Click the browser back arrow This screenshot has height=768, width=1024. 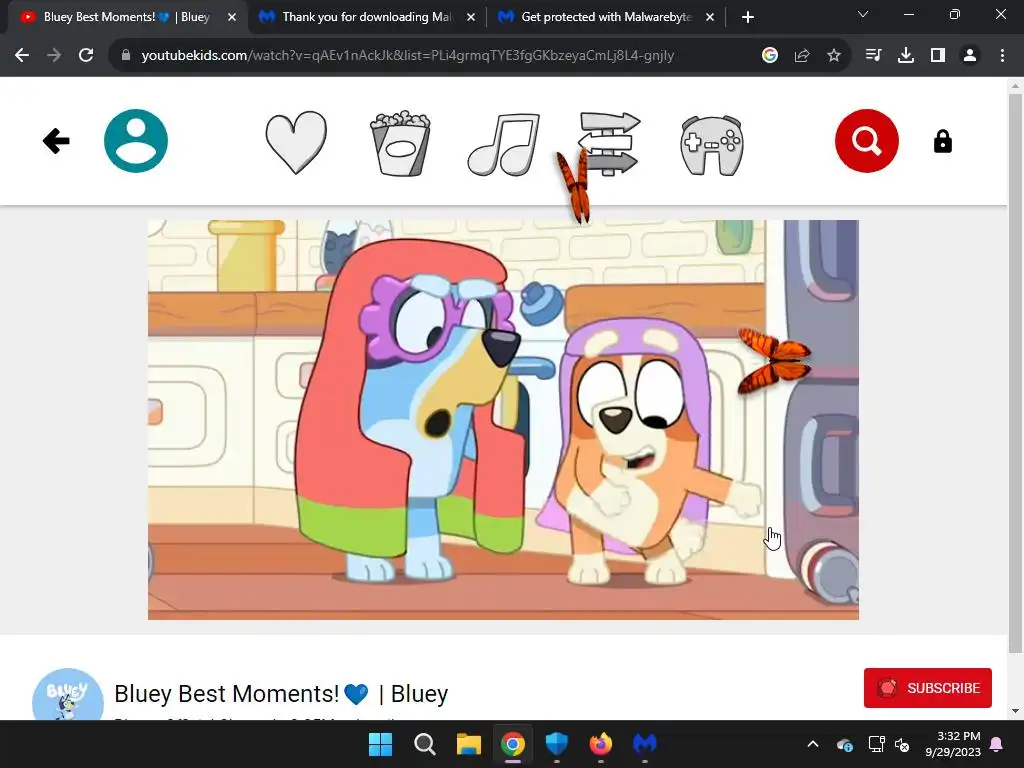pos(22,56)
